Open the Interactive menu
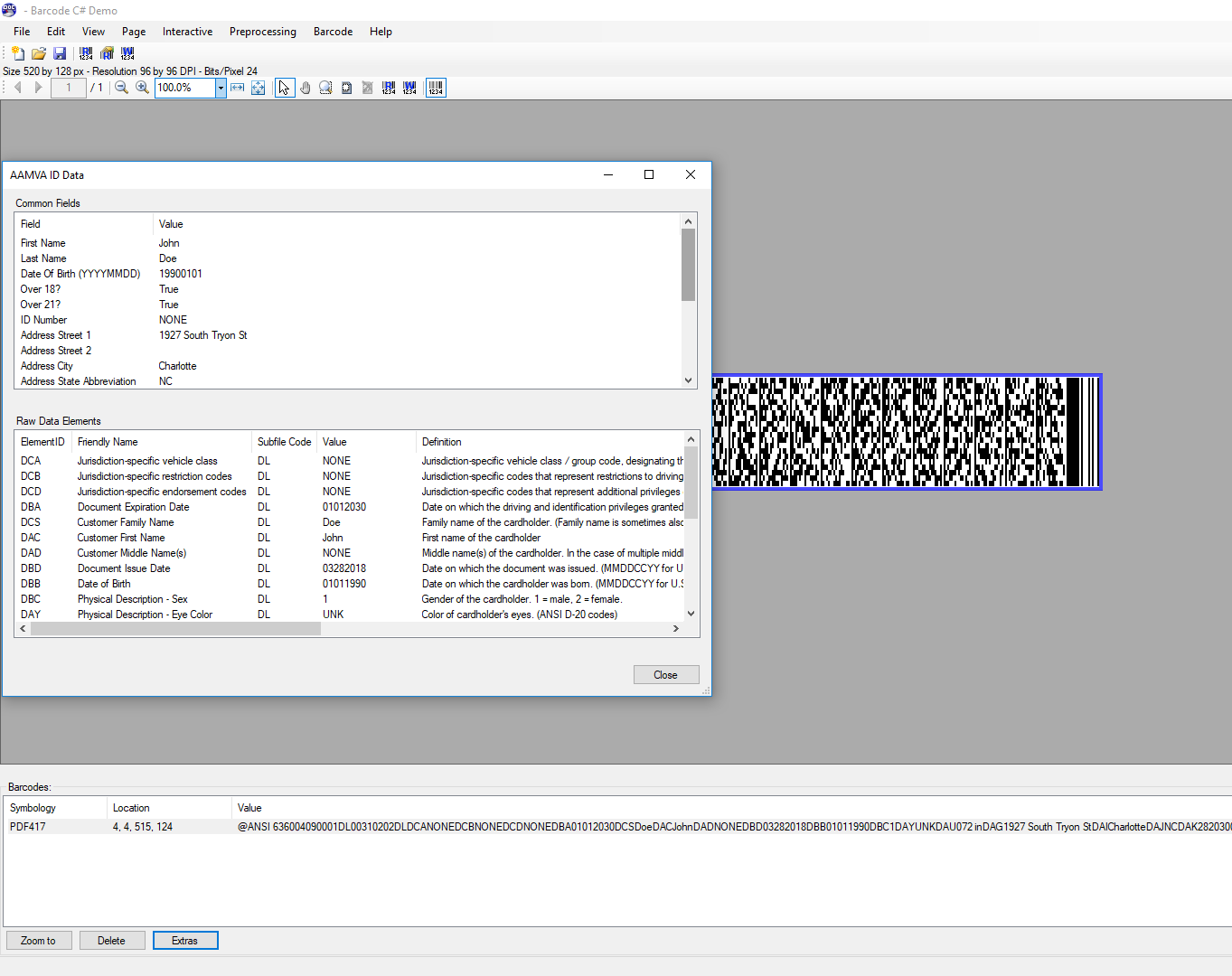Screen dimensions: 1232x976 (187, 32)
